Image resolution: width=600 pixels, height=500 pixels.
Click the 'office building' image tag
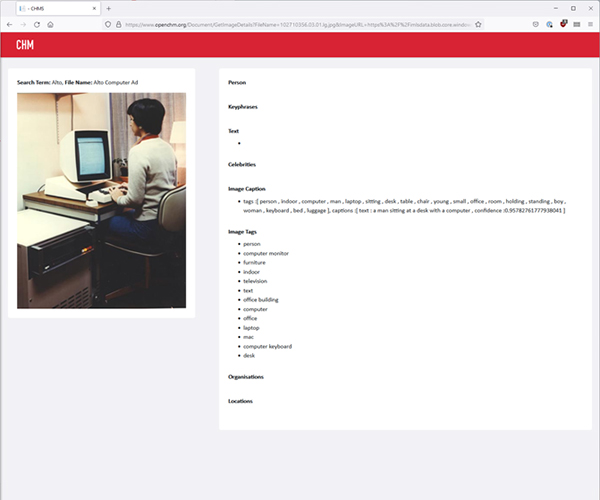[261, 300]
